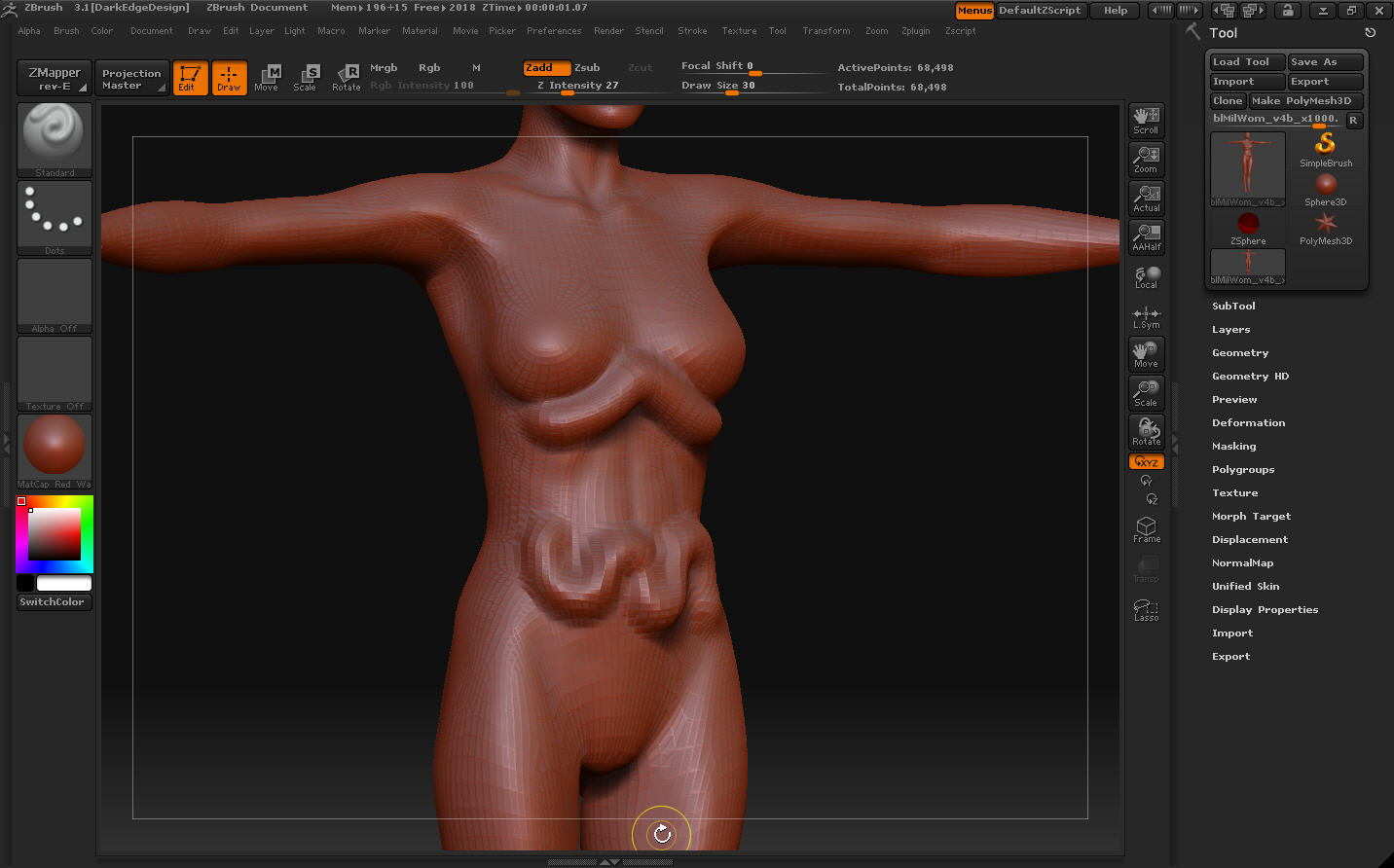Open the Deformation section
This screenshot has width=1394, height=868.
(x=1248, y=423)
